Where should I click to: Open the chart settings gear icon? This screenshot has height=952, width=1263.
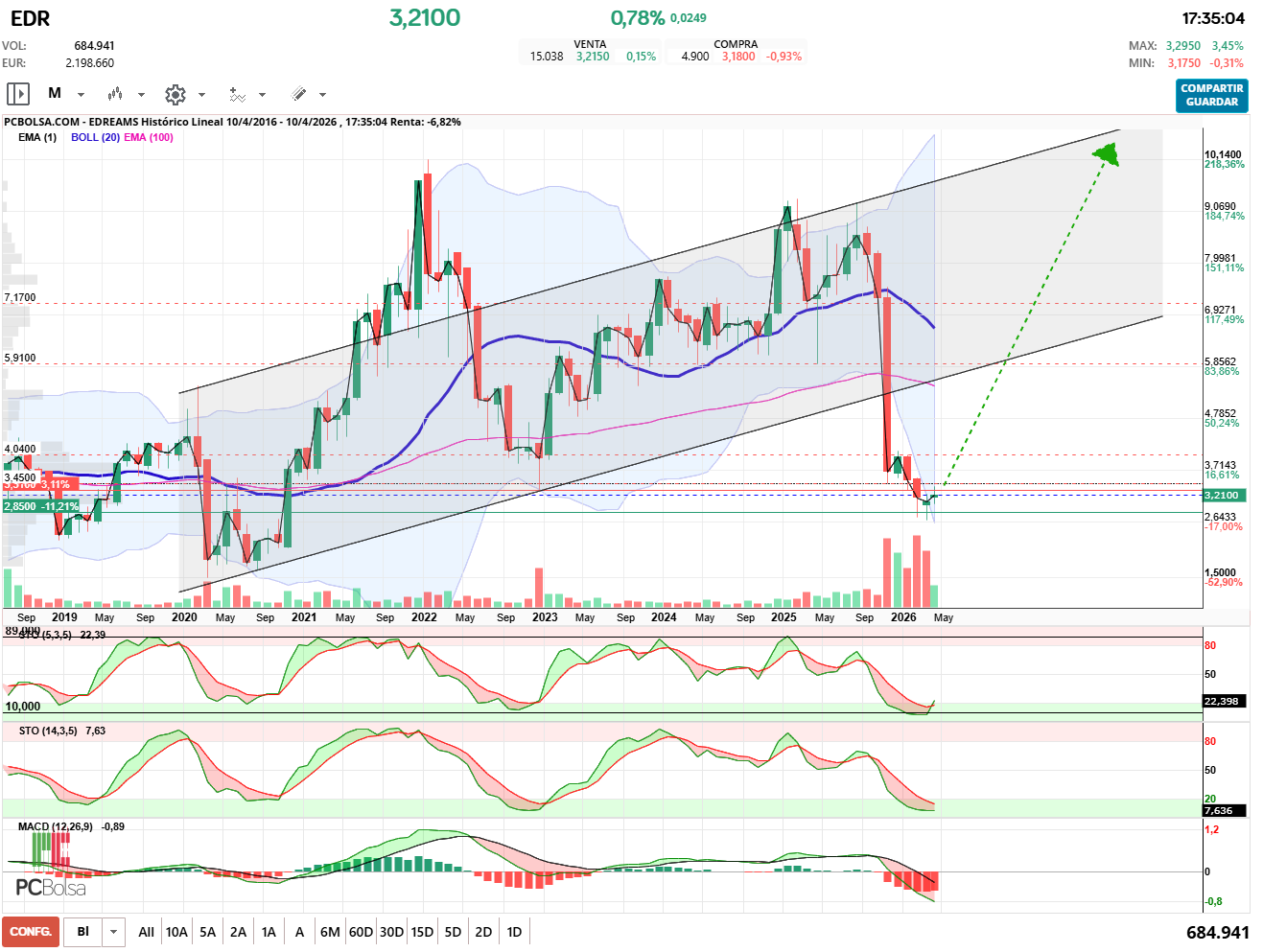tap(175, 94)
